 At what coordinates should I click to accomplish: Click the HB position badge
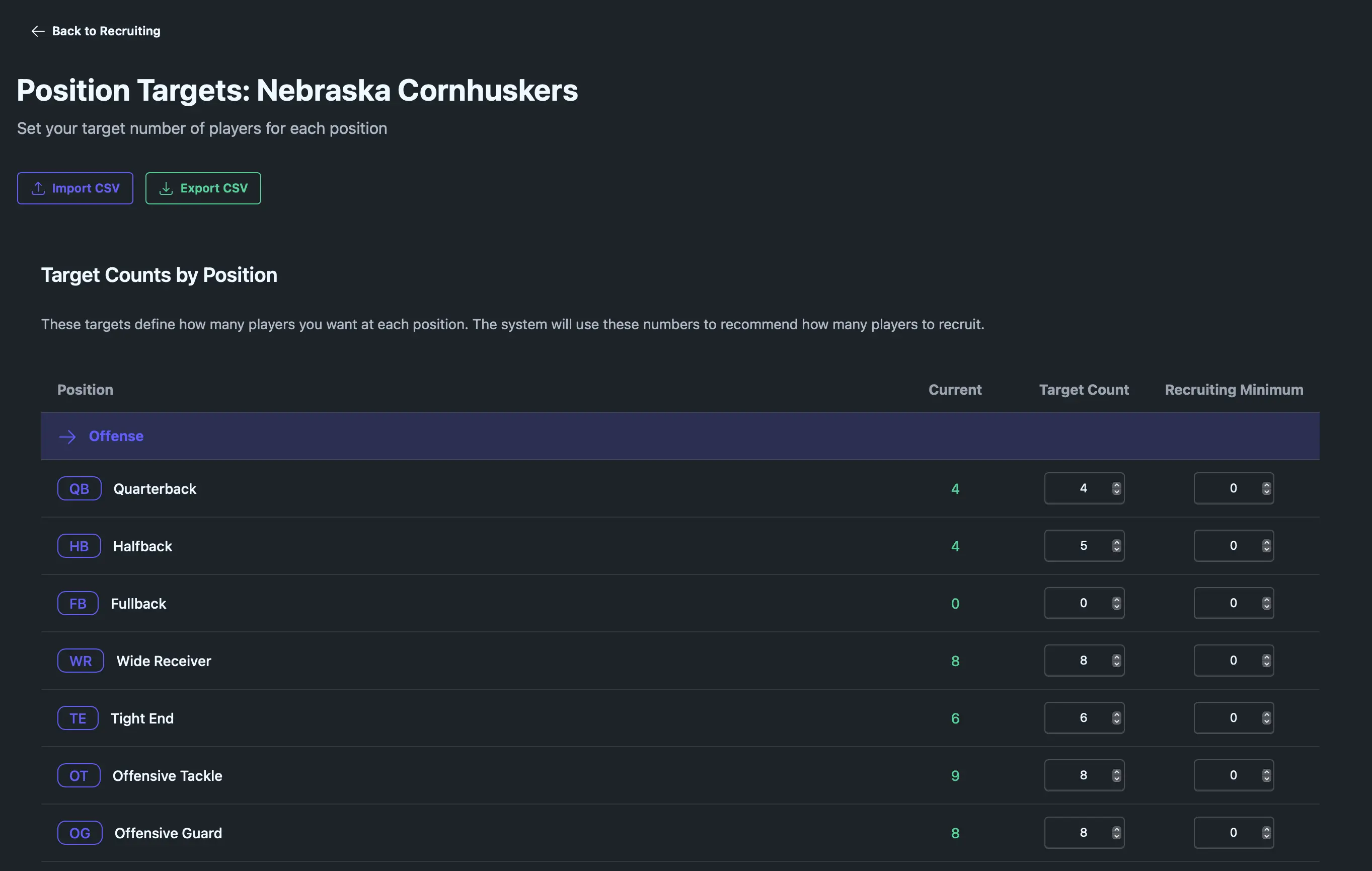(x=79, y=546)
